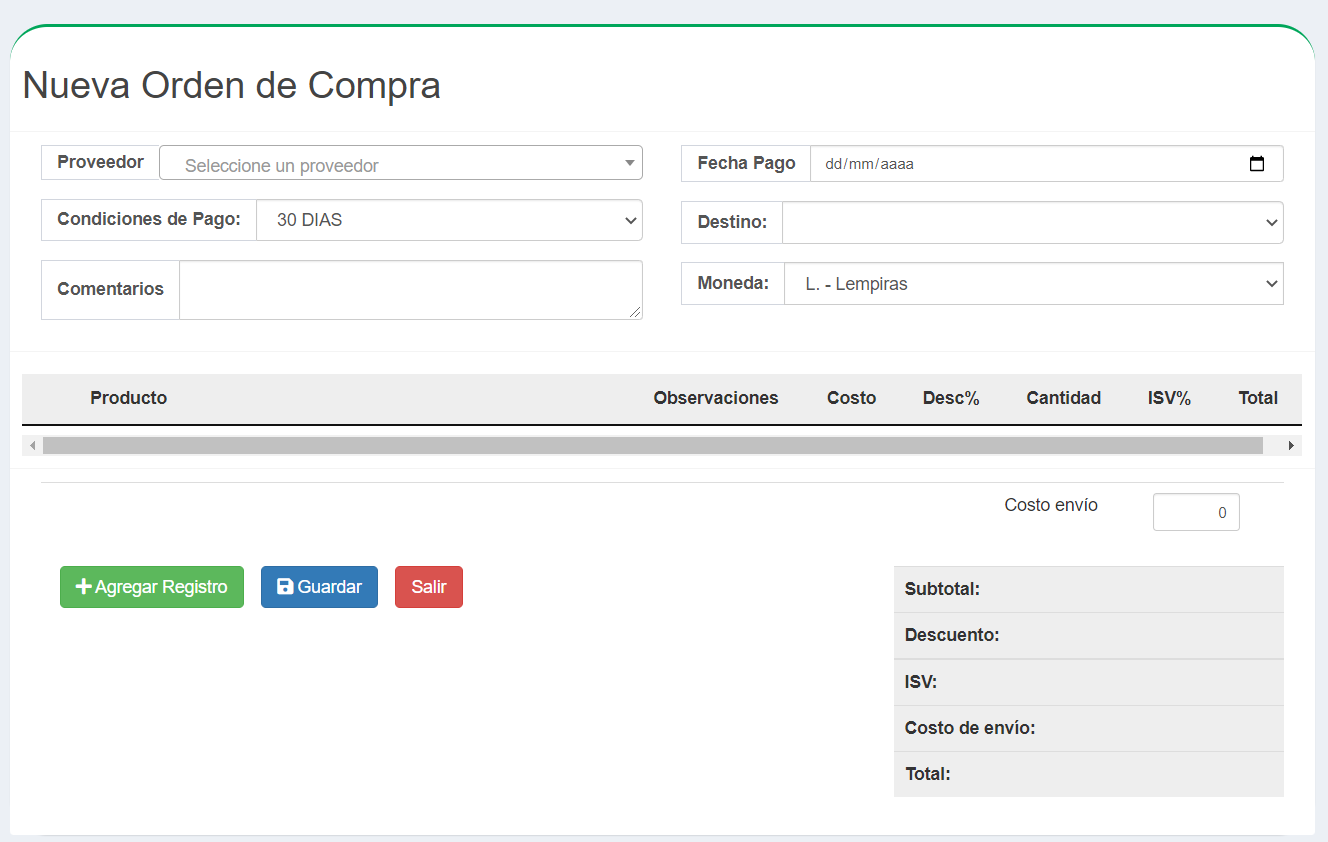Click the right arrow of the horizontal scrollbar
The height and width of the screenshot is (842, 1328).
(1291, 444)
